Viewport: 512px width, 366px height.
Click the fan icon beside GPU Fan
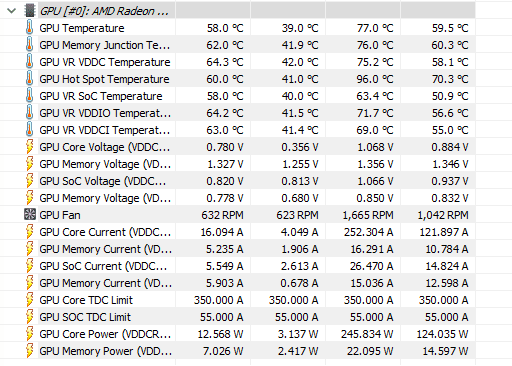click(x=30, y=215)
